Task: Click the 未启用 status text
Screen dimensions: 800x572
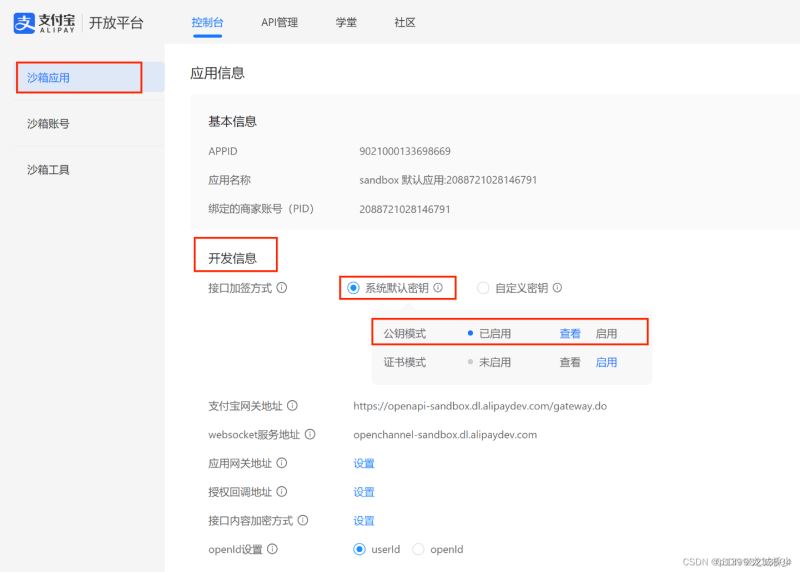Action: [x=495, y=362]
